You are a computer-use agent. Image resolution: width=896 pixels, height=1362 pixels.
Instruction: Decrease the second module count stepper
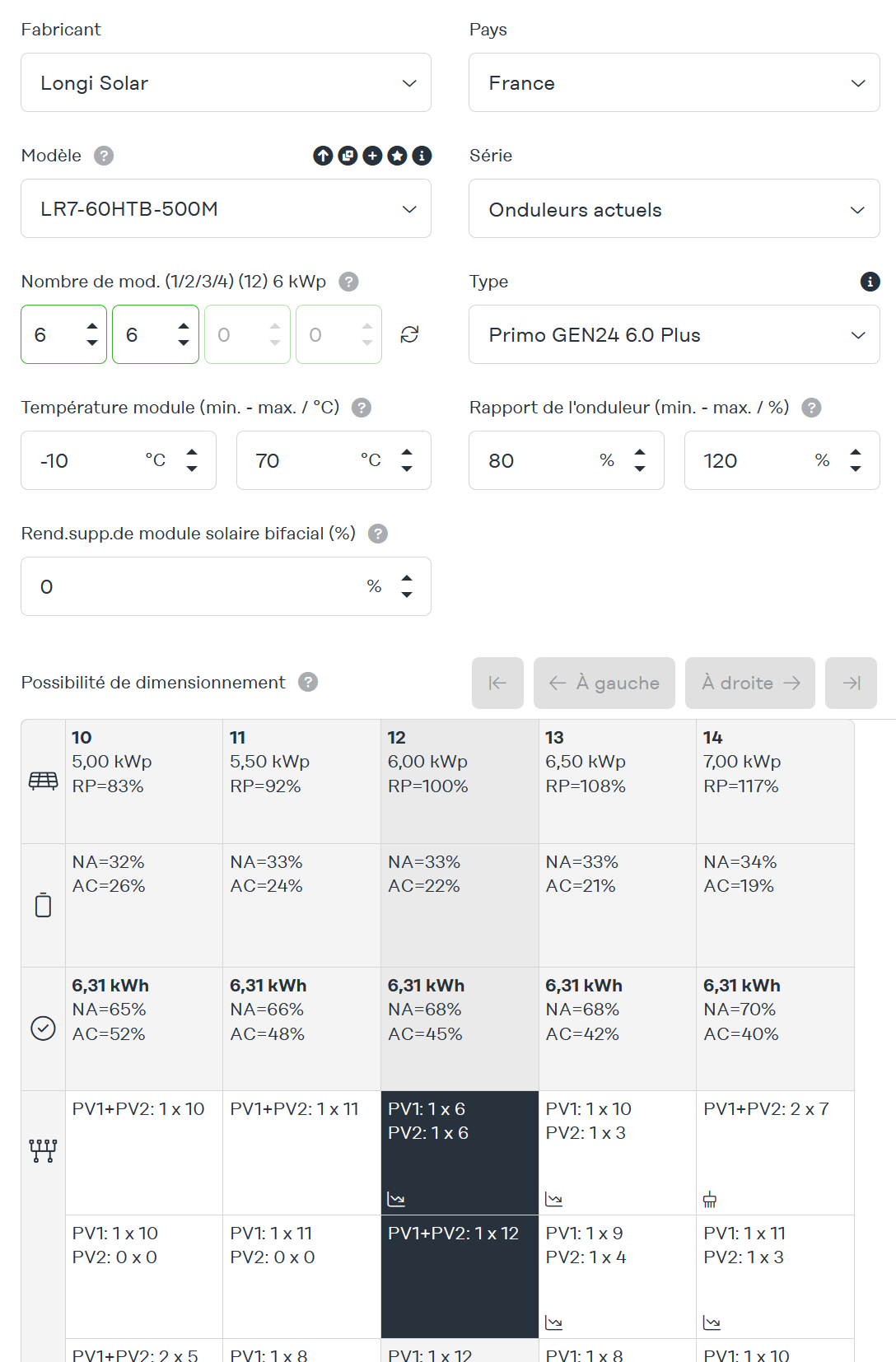tap(184, 342)
